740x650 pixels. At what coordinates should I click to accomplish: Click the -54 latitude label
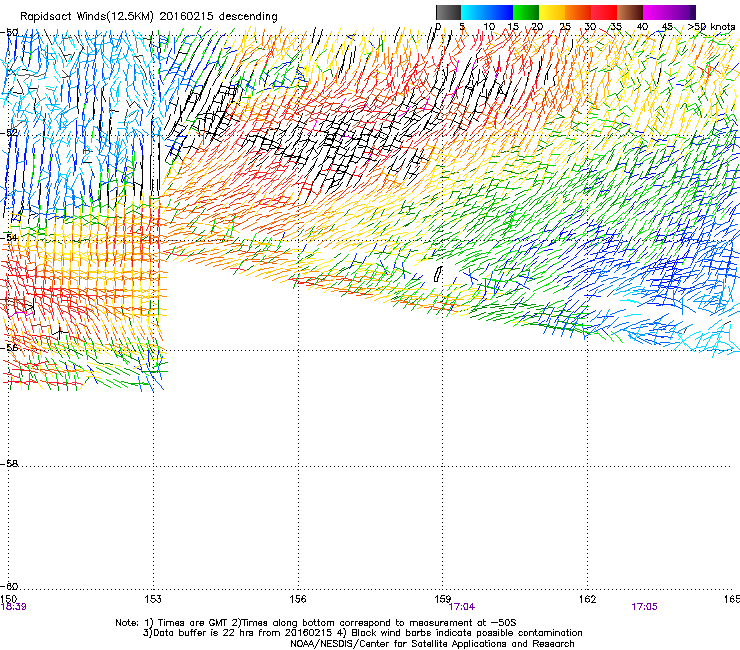pyautogui.click(x=9, y=237)
